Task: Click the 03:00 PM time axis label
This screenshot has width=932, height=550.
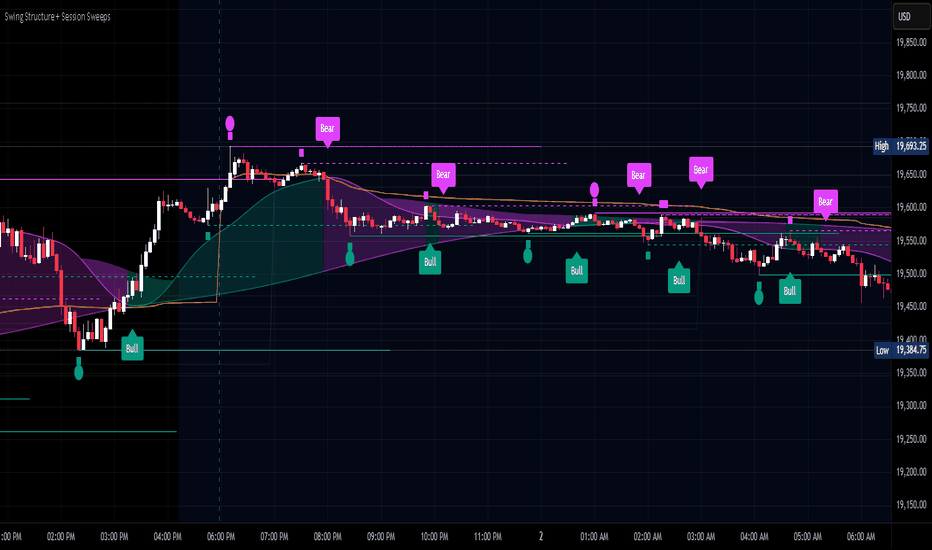Action: point(114,536)
